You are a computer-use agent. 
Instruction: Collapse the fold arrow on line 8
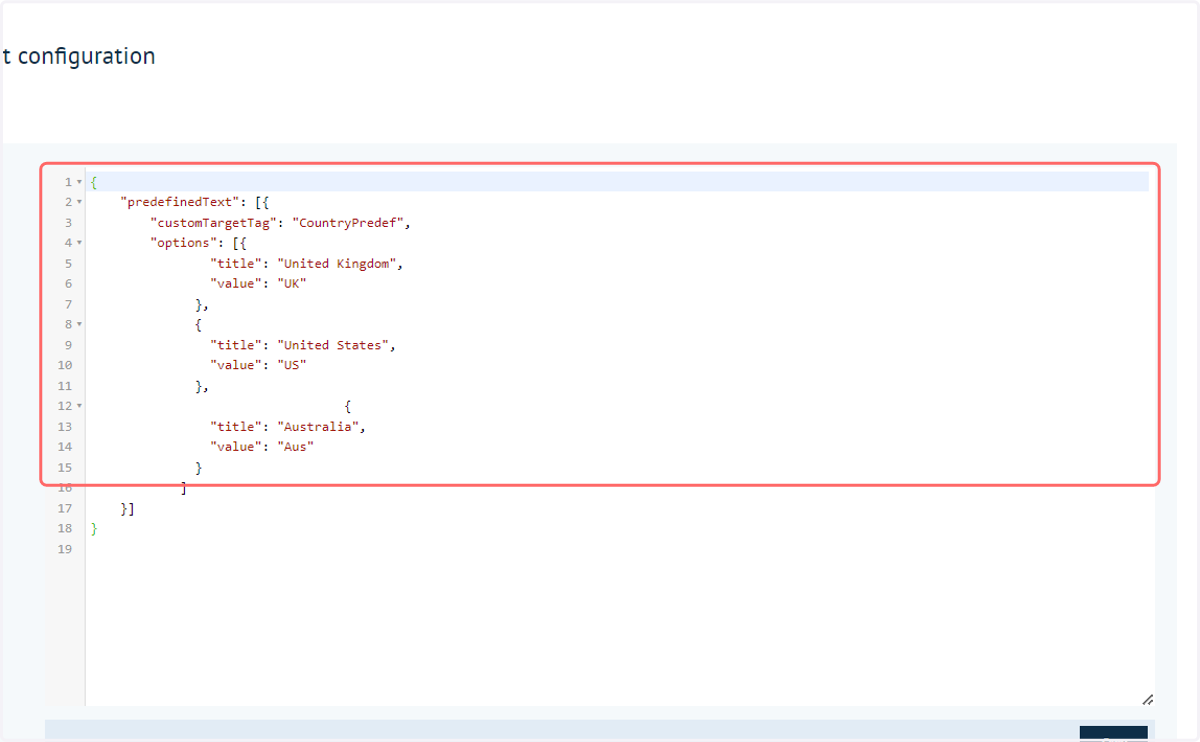click(79, 324)
